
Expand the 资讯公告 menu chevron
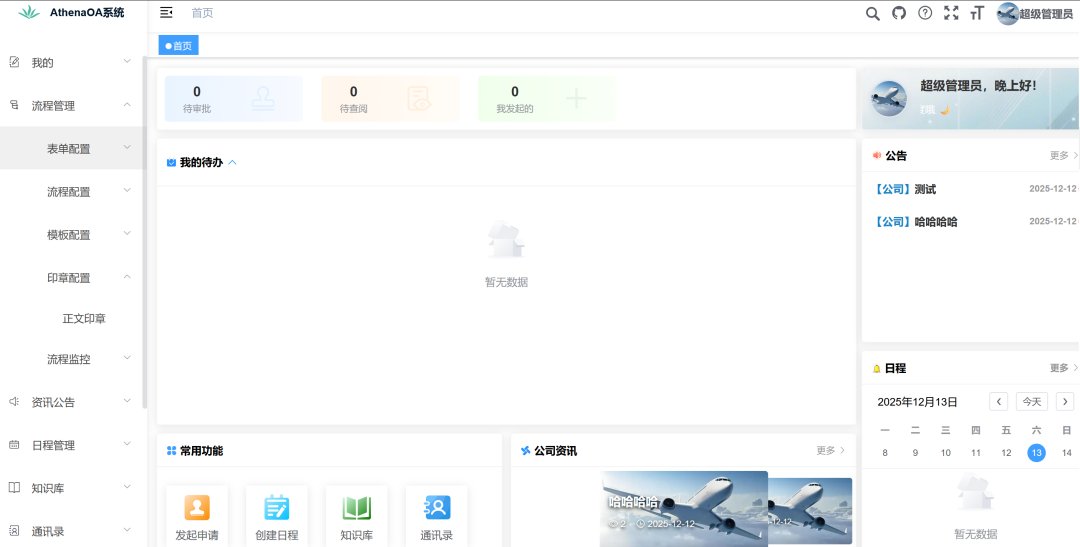127,400
